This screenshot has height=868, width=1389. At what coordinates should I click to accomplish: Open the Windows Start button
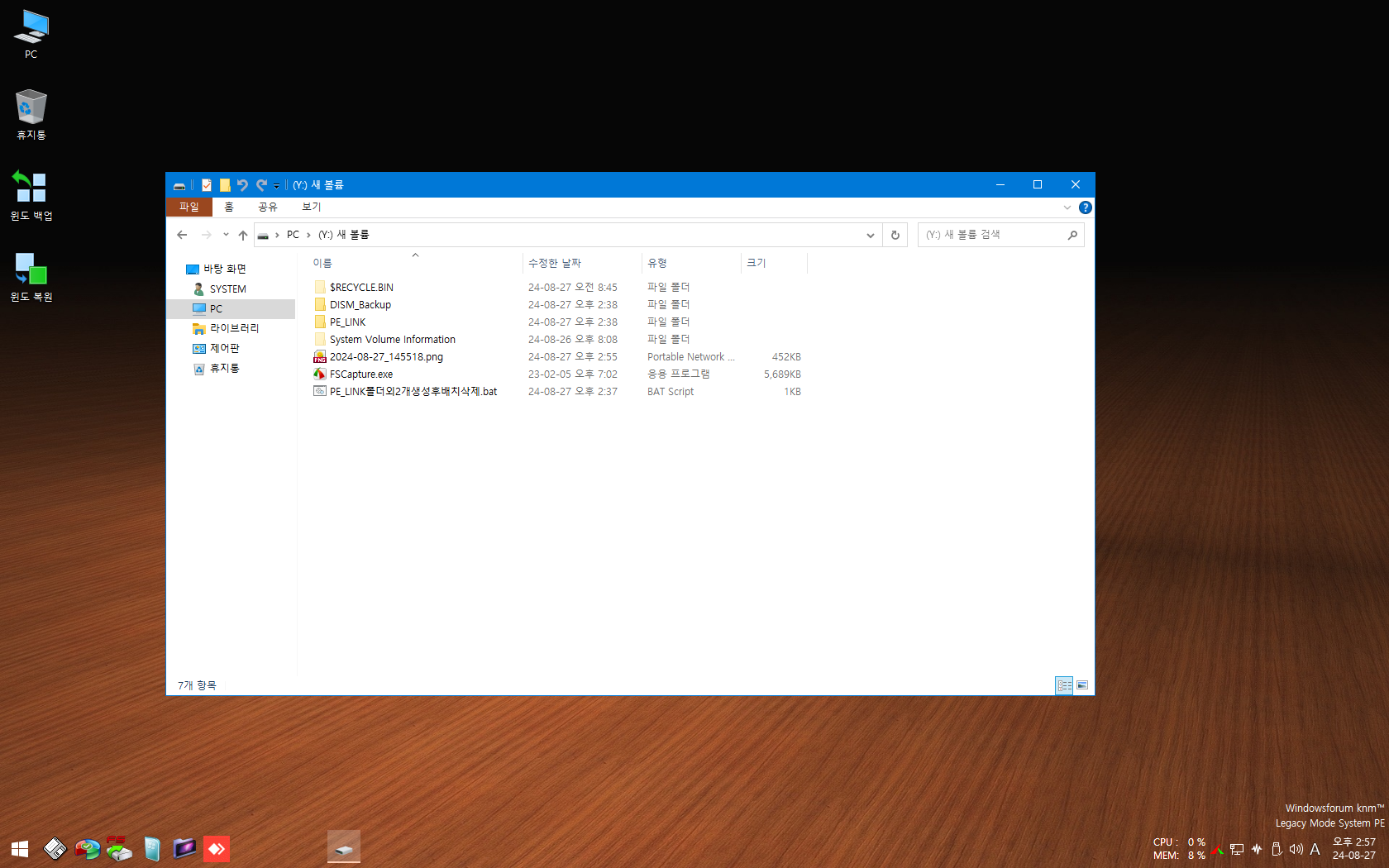pos(20,848)
